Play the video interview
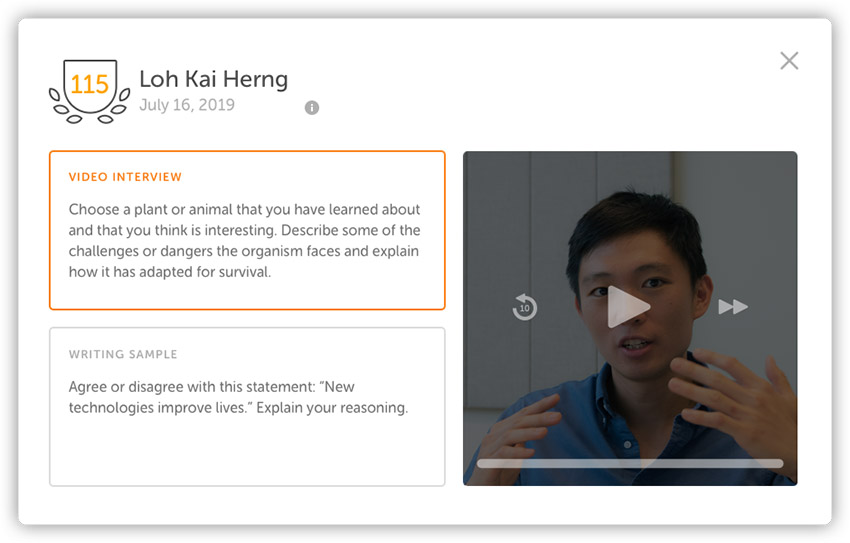Viewport: 850px width, 543px height. pyautogui.click(x=628, y=307)
